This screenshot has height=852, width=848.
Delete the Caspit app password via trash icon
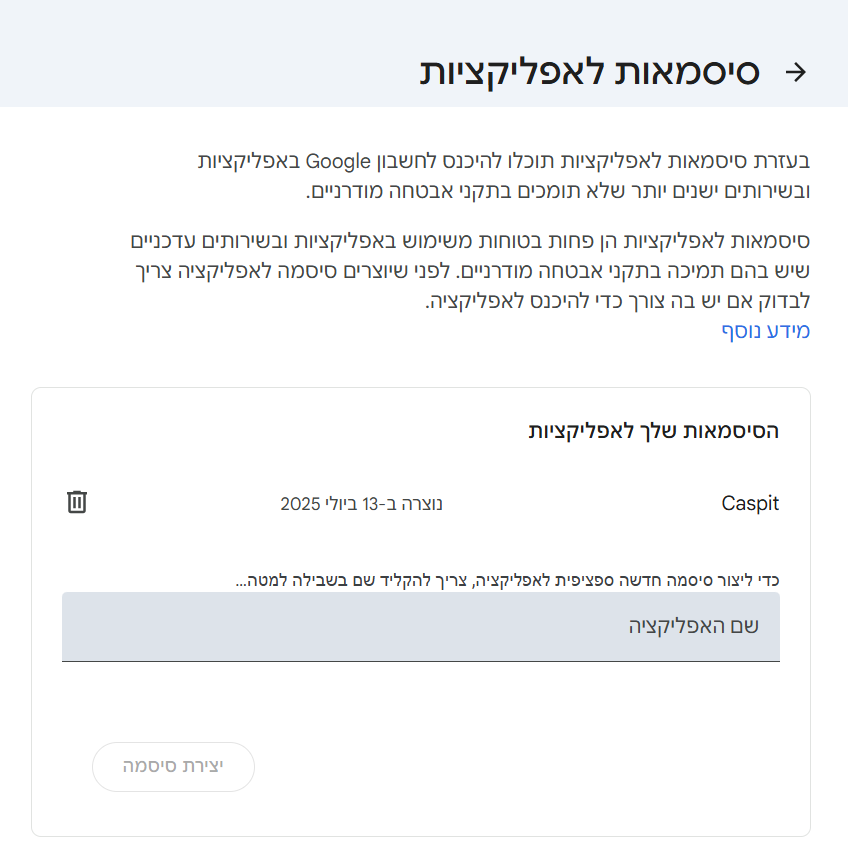[x=77, y=502]
